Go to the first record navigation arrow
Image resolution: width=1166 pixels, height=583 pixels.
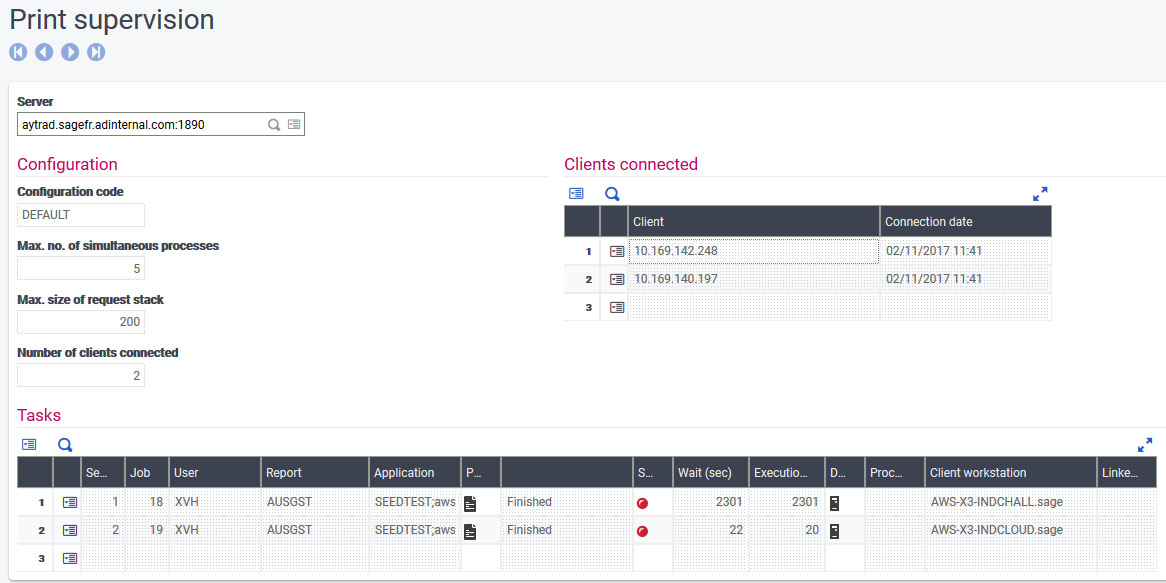(18, 52)
